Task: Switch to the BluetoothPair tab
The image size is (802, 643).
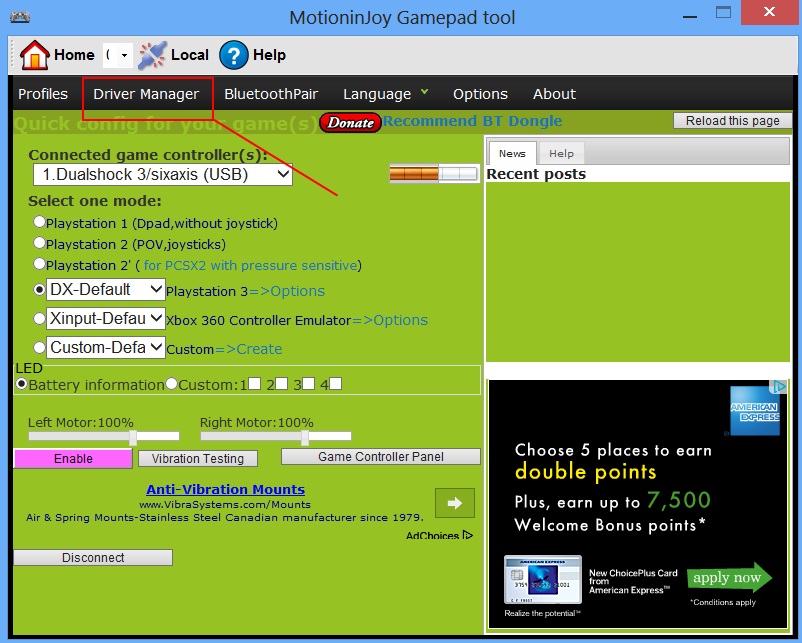Action: 271,94
